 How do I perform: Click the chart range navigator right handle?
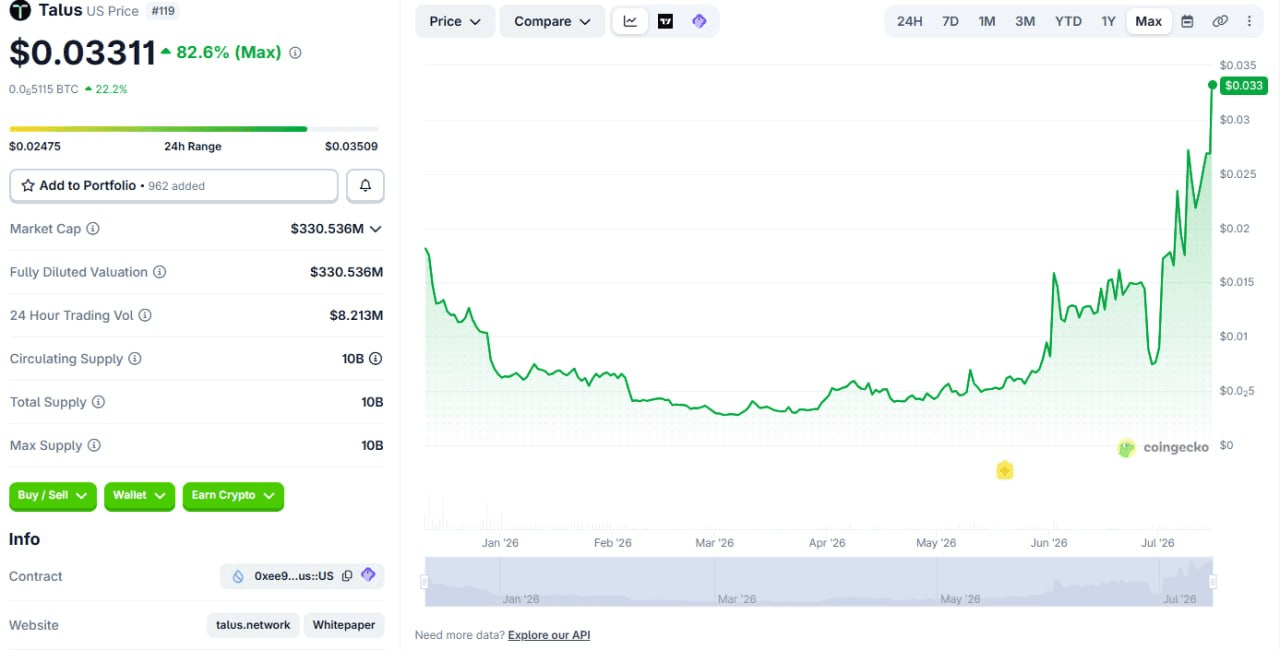point(1213,582)
